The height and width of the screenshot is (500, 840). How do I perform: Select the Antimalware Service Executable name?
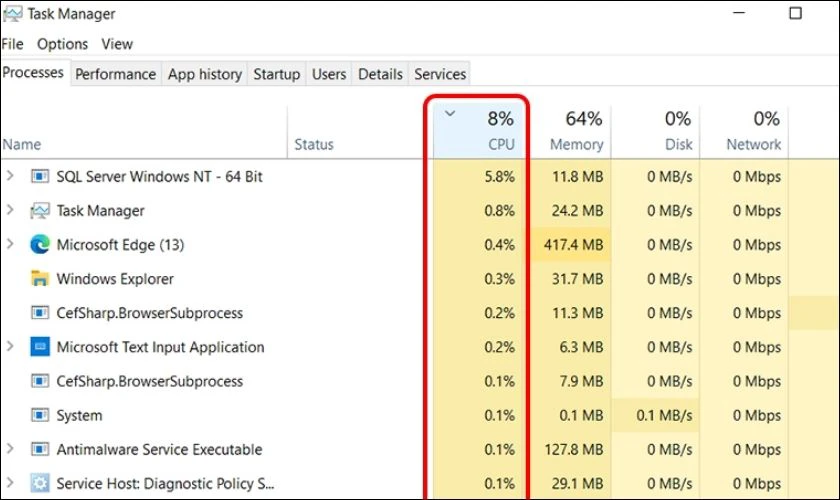159,449
